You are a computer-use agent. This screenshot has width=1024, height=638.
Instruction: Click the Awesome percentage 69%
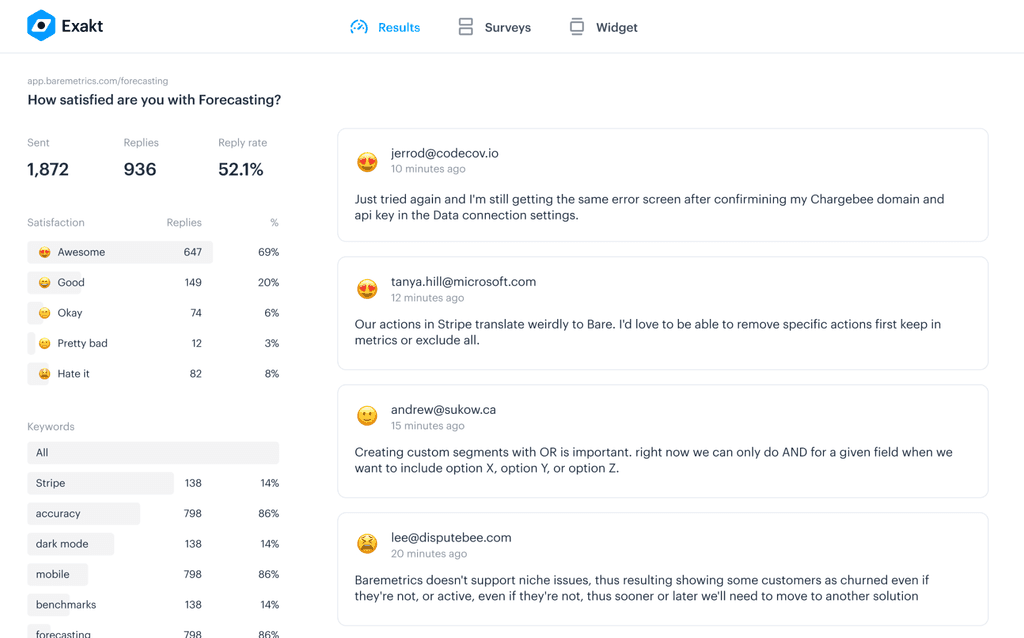click(268, 252)
